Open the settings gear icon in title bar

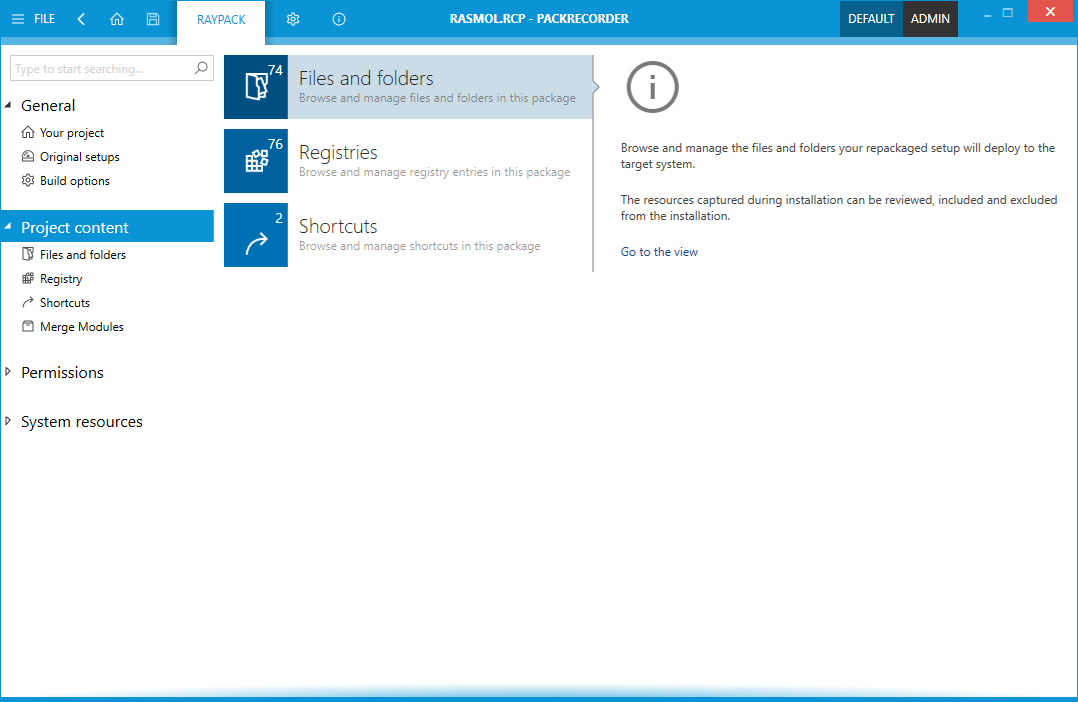click(x=293, y=19)
